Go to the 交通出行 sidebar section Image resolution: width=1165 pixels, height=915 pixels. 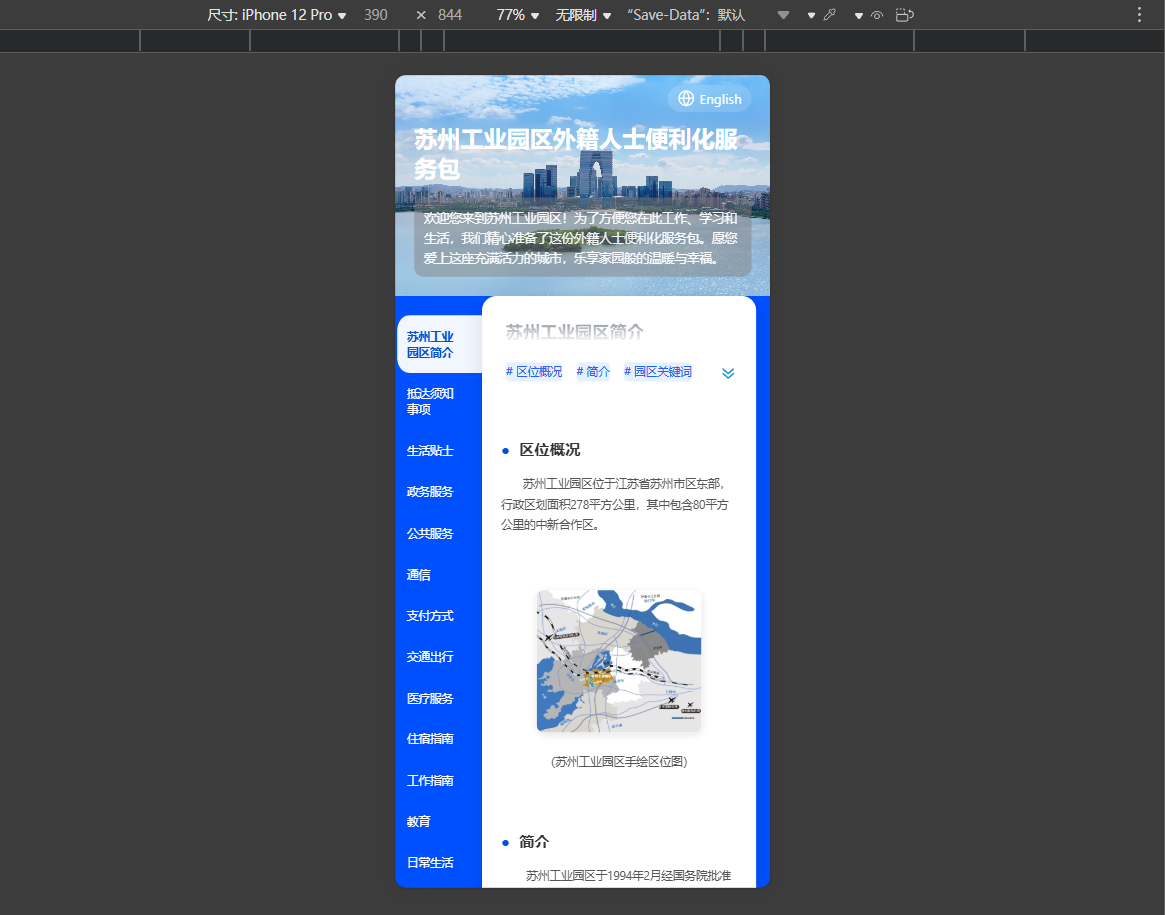(430, 657)
